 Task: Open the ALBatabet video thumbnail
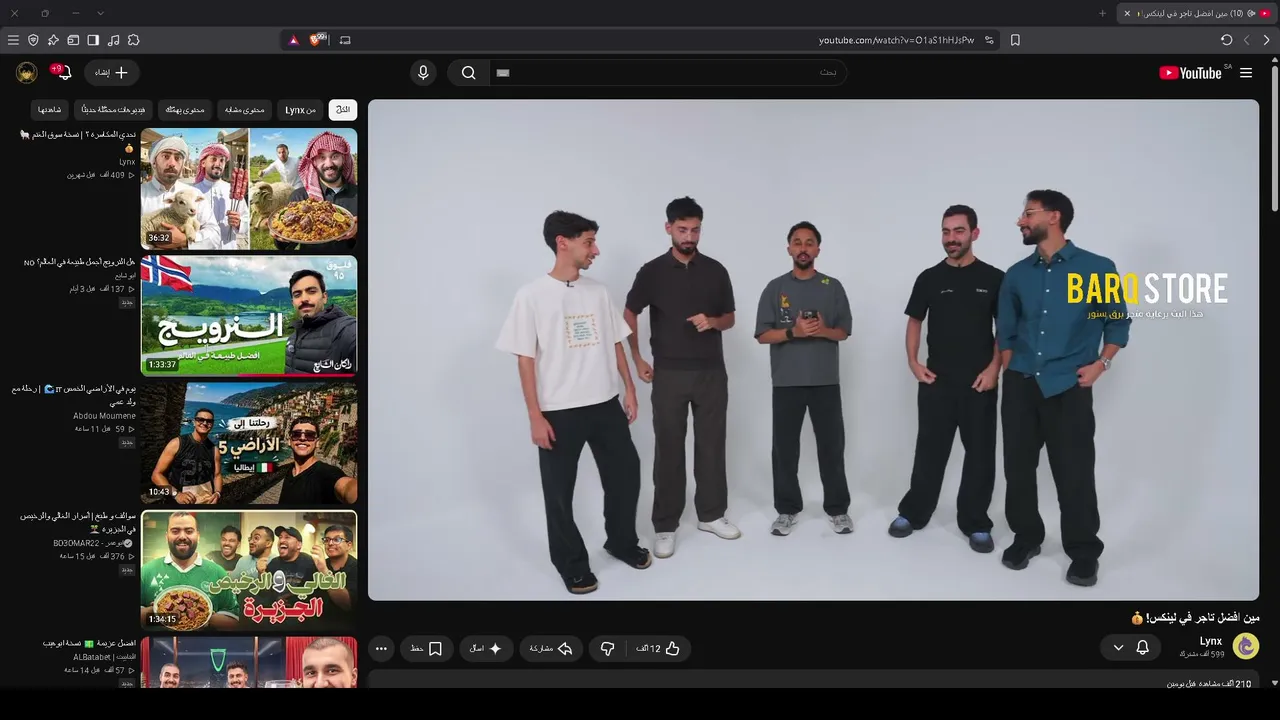pos(249,663)
